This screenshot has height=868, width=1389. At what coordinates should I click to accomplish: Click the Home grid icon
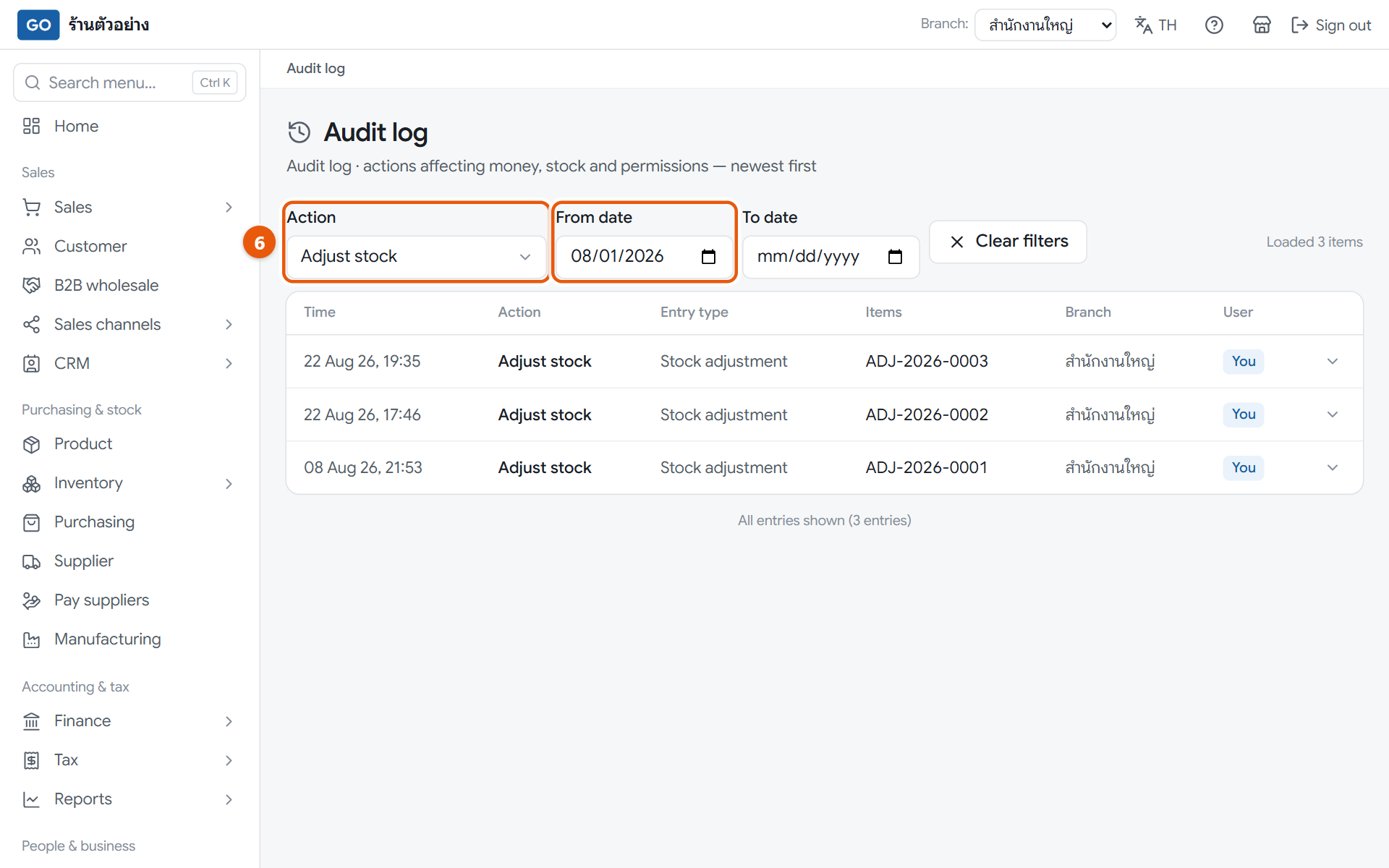point(31,126)
